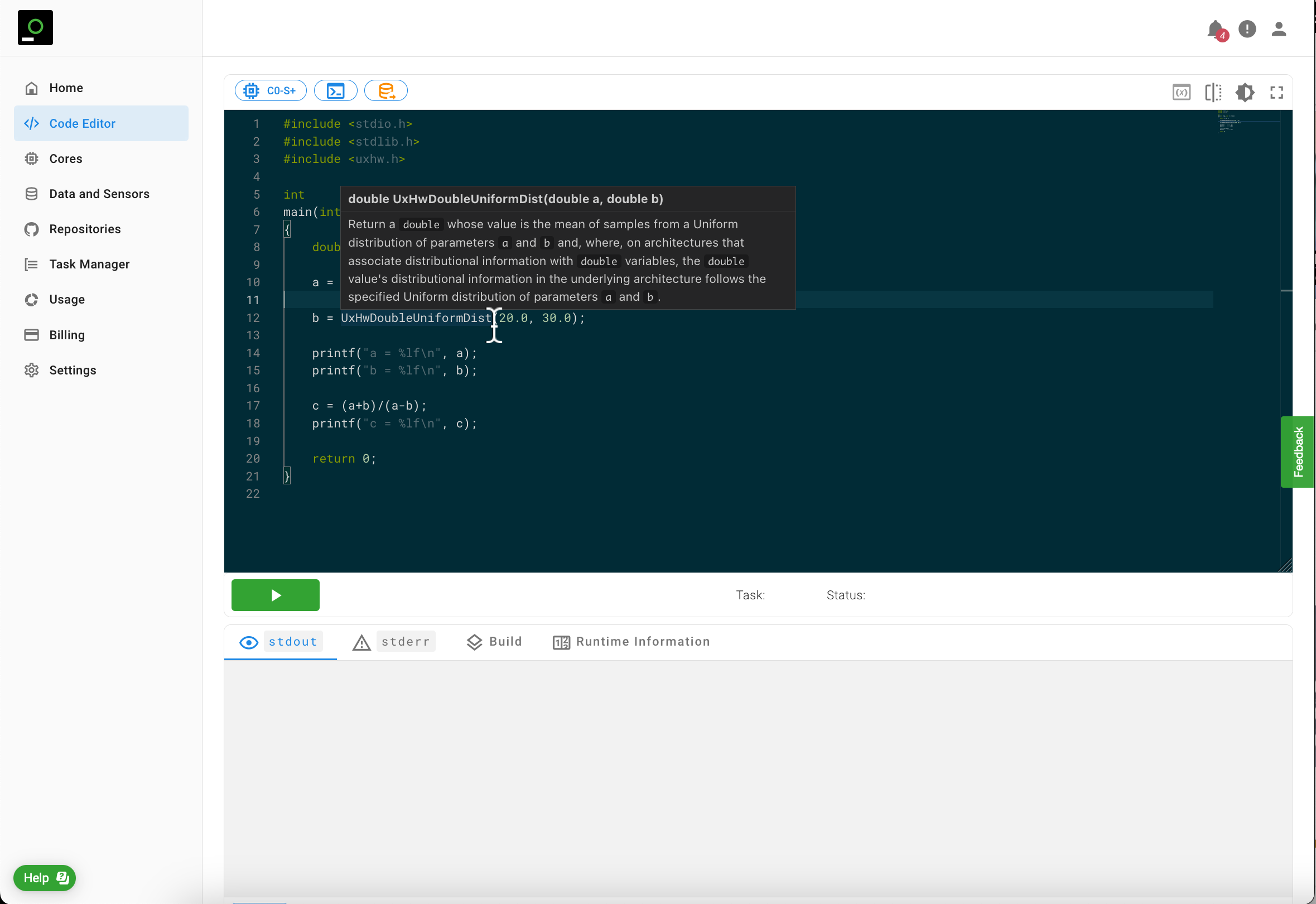Click the notifications bell icon
1316x904 pixels.
pyautogui.click(x=1215, y=29)
